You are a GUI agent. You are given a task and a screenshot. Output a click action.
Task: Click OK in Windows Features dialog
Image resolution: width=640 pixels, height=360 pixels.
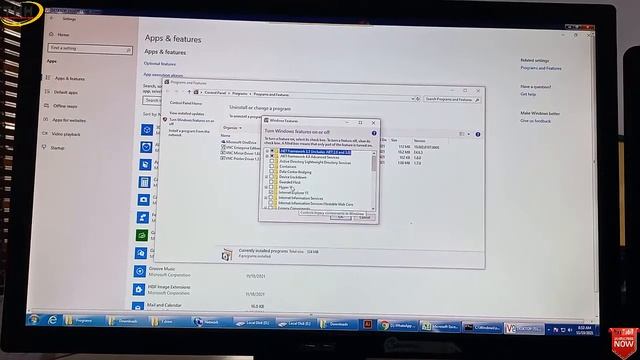341,218
